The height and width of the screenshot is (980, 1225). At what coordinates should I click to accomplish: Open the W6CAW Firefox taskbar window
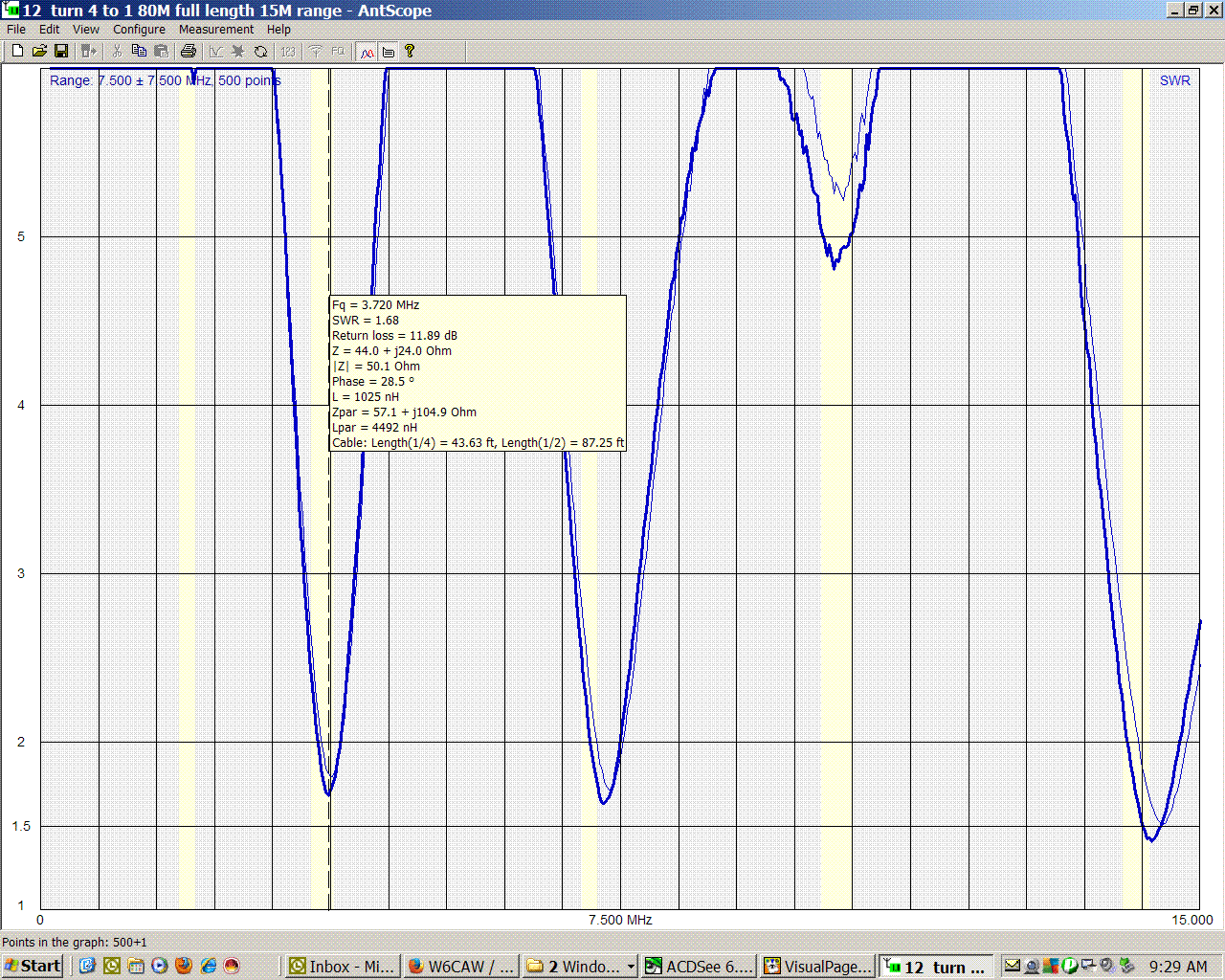pyautogui.click(x=462, y=967)
